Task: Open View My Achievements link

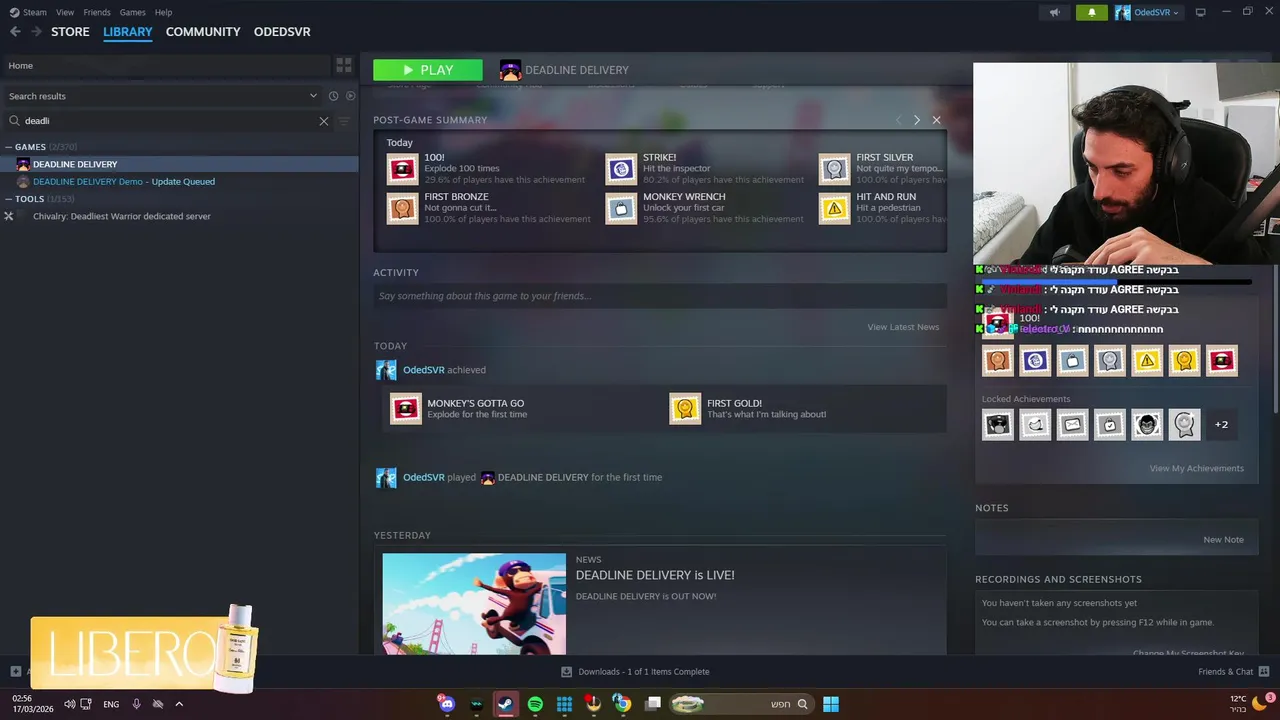Action: [1196, 468]
